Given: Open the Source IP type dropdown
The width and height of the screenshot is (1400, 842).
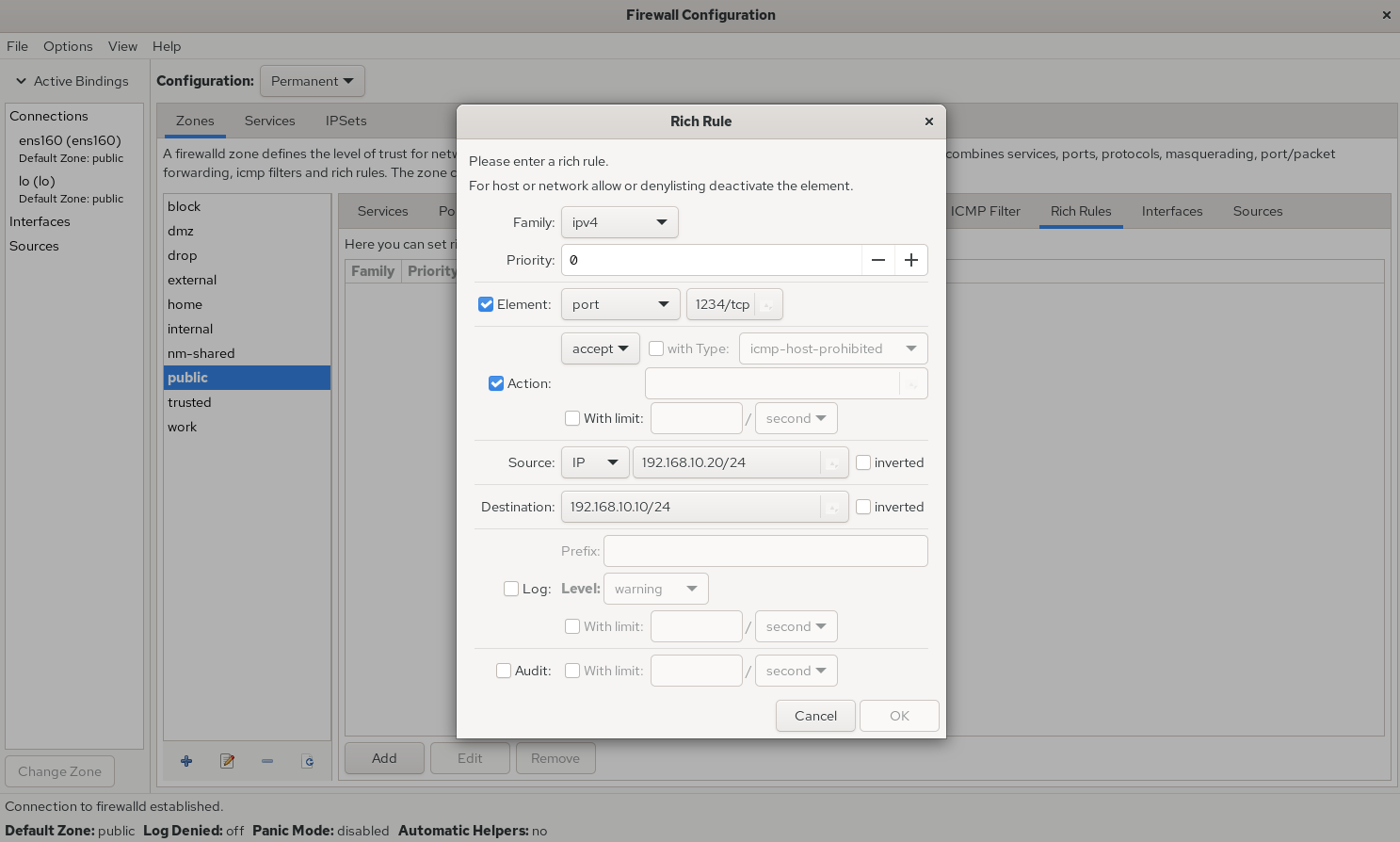Looking at the screenshot, I should point(595,462).
